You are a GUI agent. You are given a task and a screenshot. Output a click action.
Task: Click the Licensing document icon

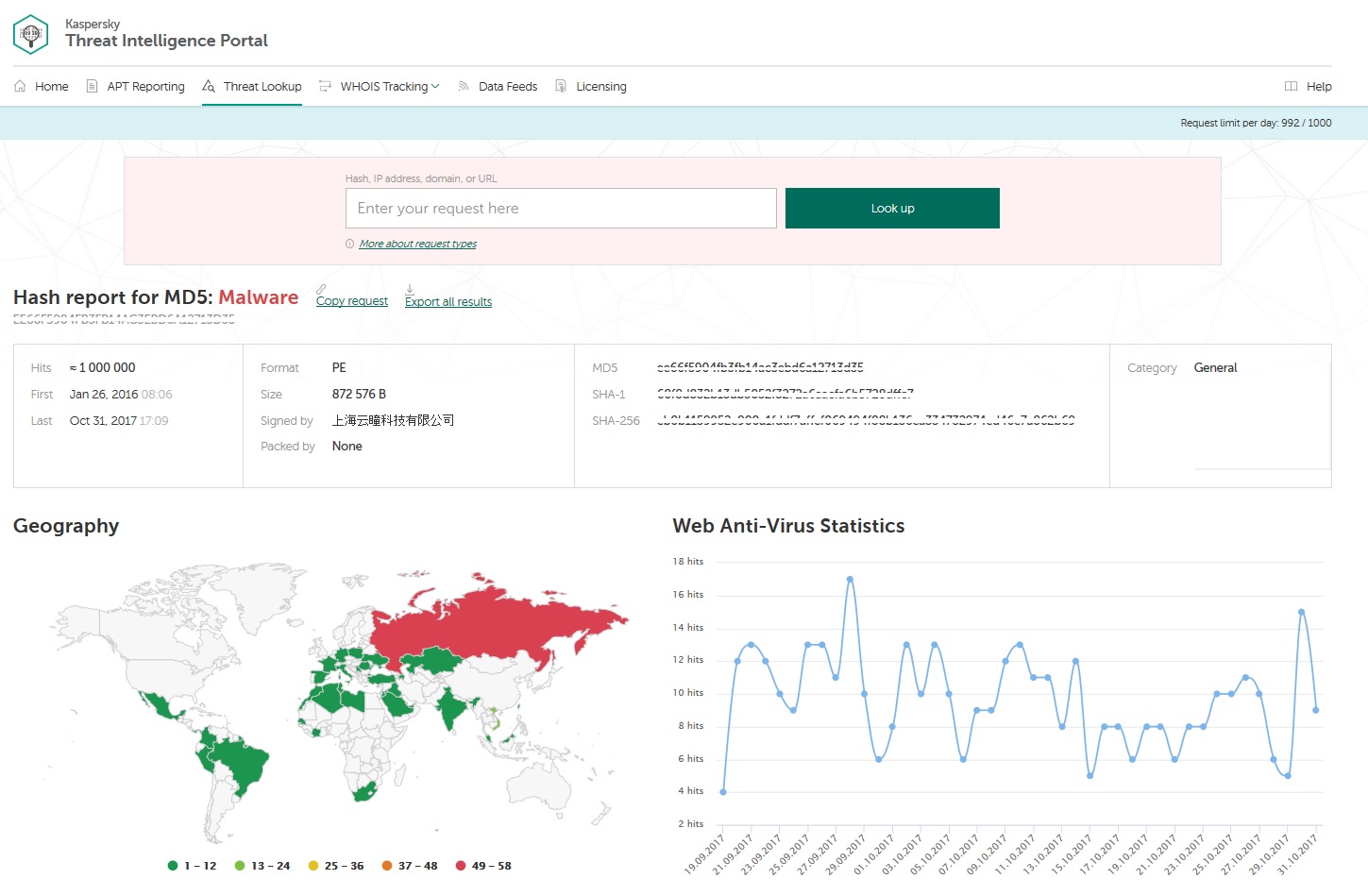pyautogui.click(x=561, y=86)
